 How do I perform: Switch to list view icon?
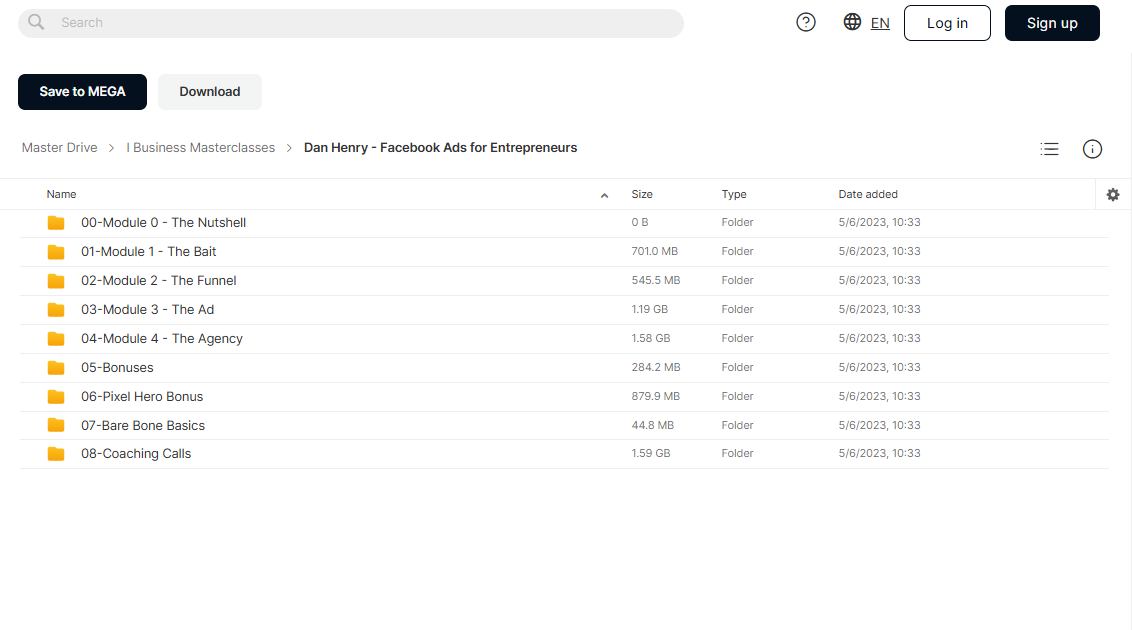click(x=1049, y=149)
